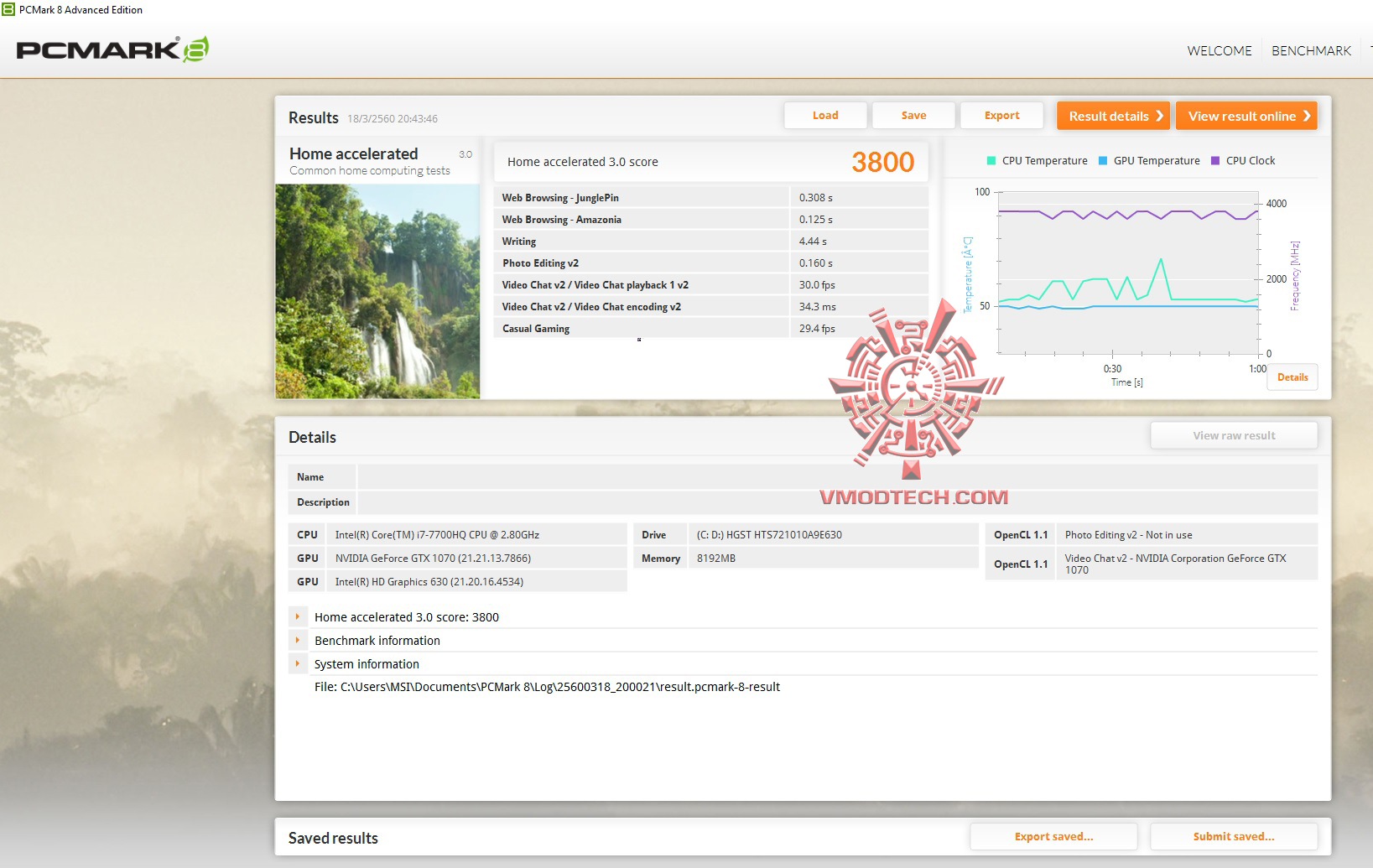Save the current result
The image size is (1373, 868).
click(x=913, y=116)
